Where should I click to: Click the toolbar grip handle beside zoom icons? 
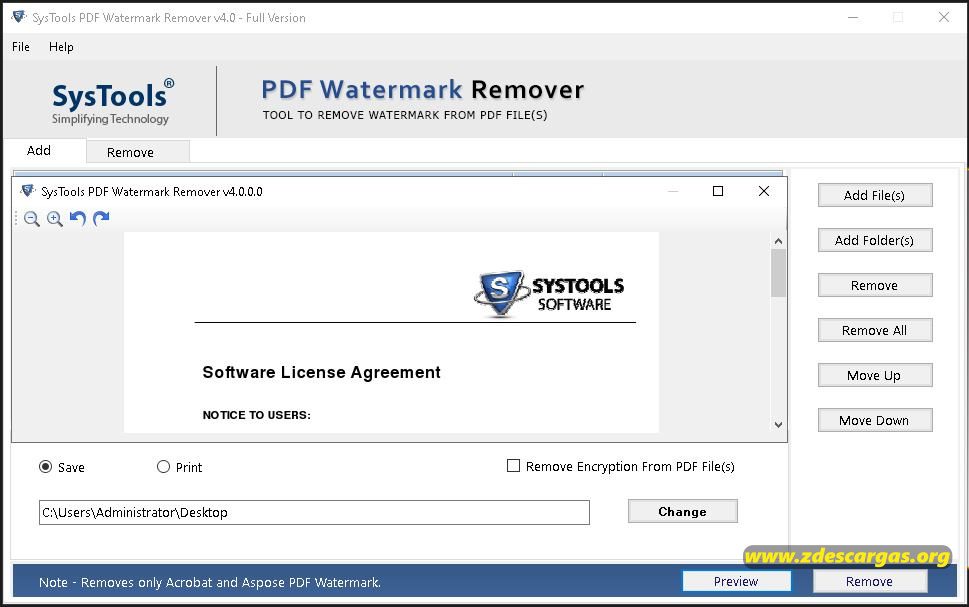16,218
